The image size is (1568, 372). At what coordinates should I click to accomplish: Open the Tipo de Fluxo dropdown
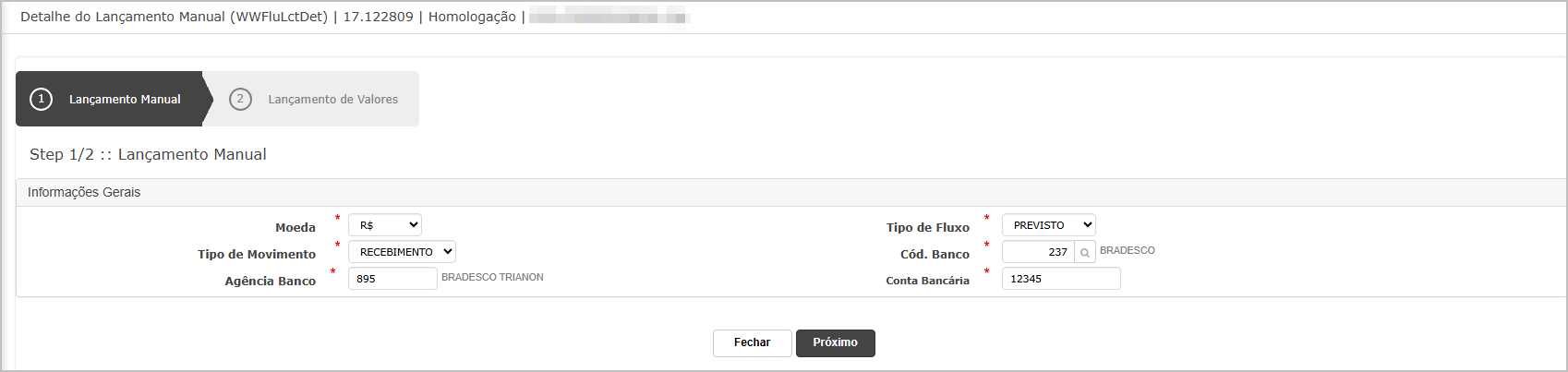pos(1049,225)
